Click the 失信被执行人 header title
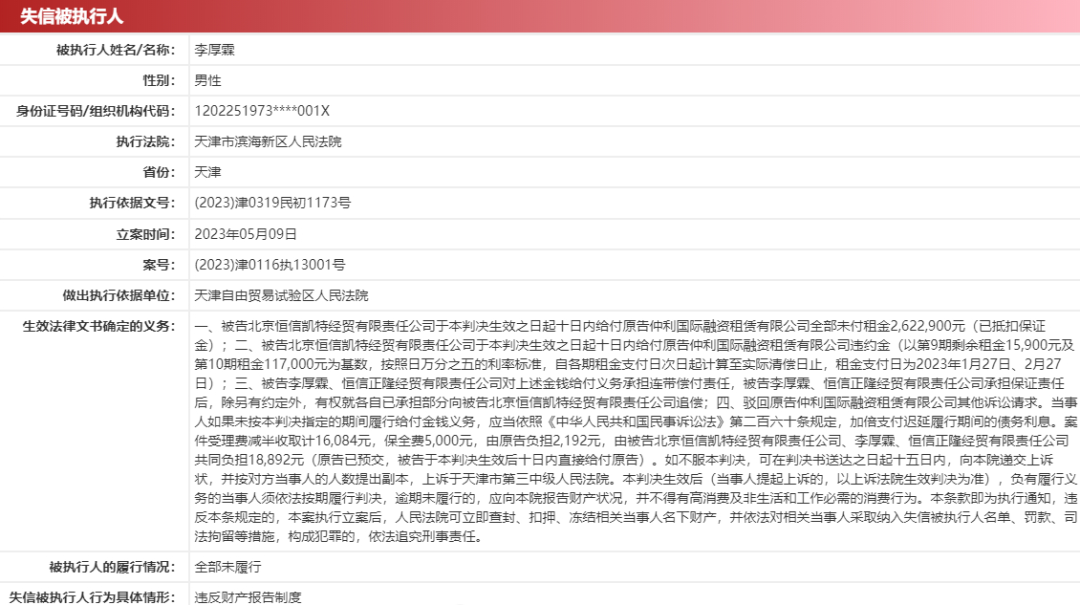This screenshot has height=605, width=1080. point(72,16)
